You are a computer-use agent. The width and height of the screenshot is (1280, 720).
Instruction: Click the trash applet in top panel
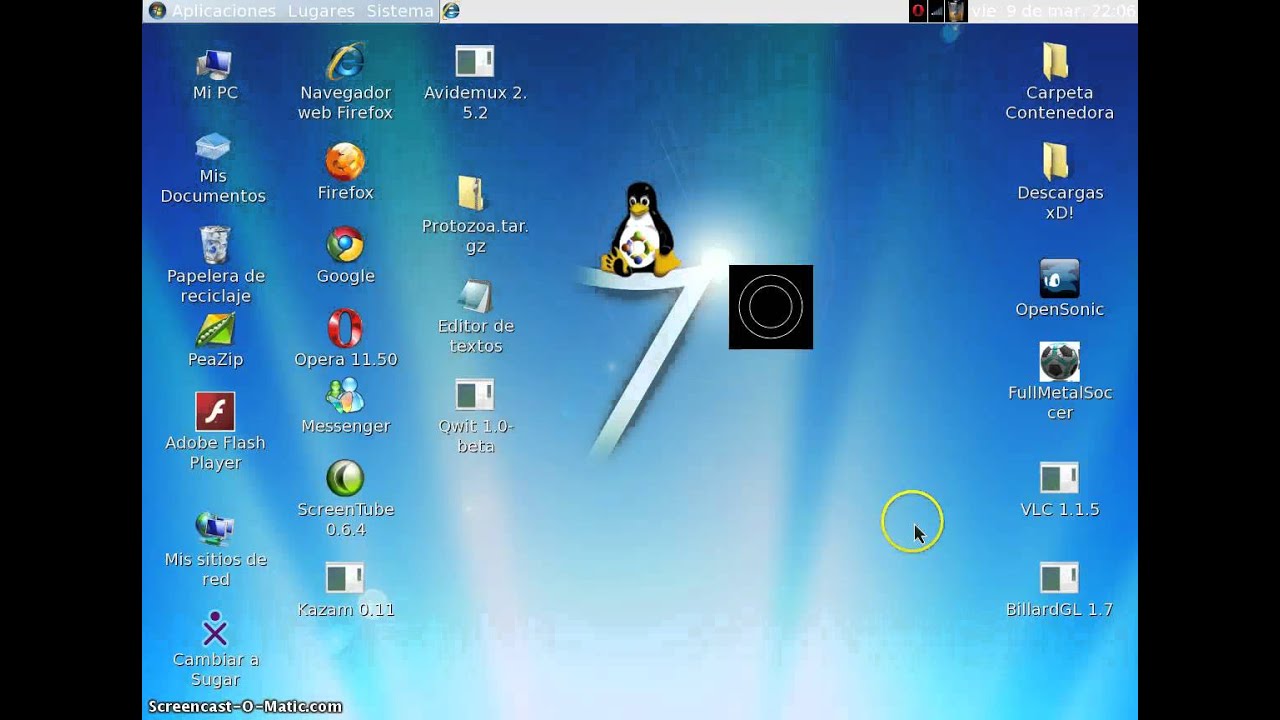[956, 11]
